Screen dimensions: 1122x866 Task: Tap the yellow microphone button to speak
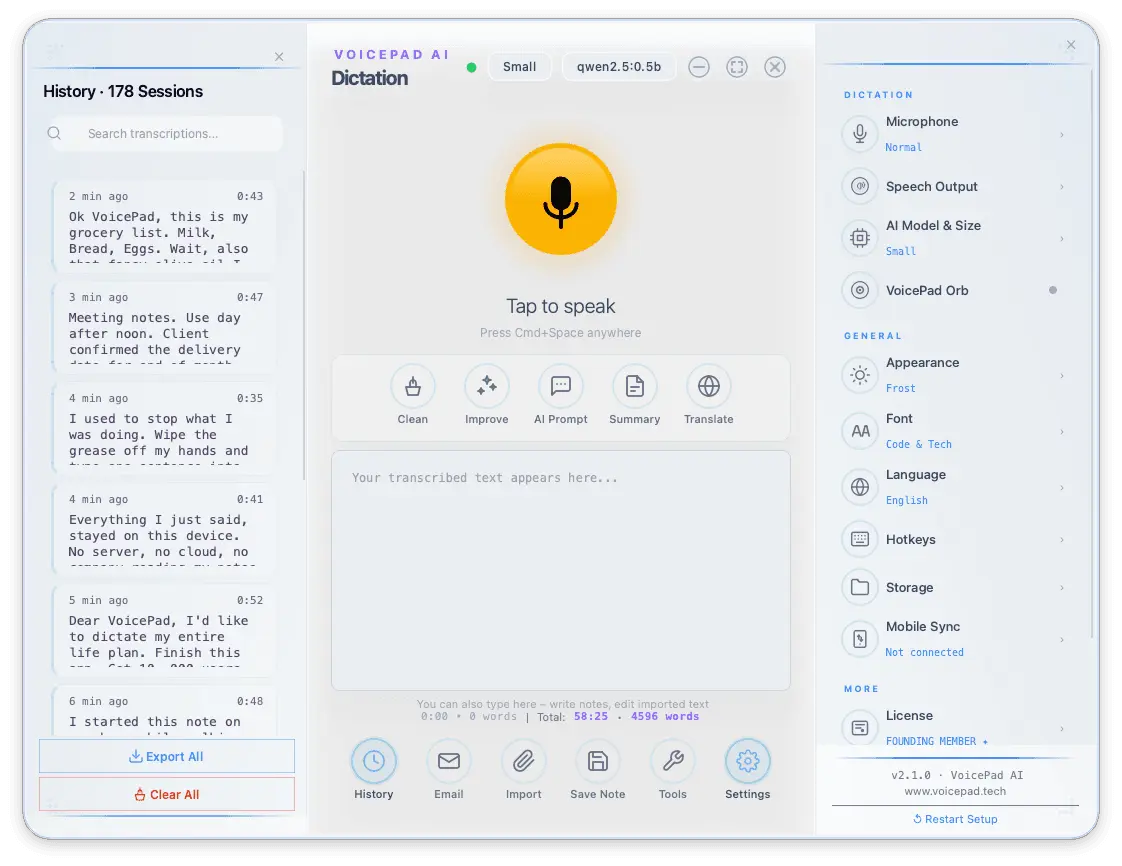[560, 199]
